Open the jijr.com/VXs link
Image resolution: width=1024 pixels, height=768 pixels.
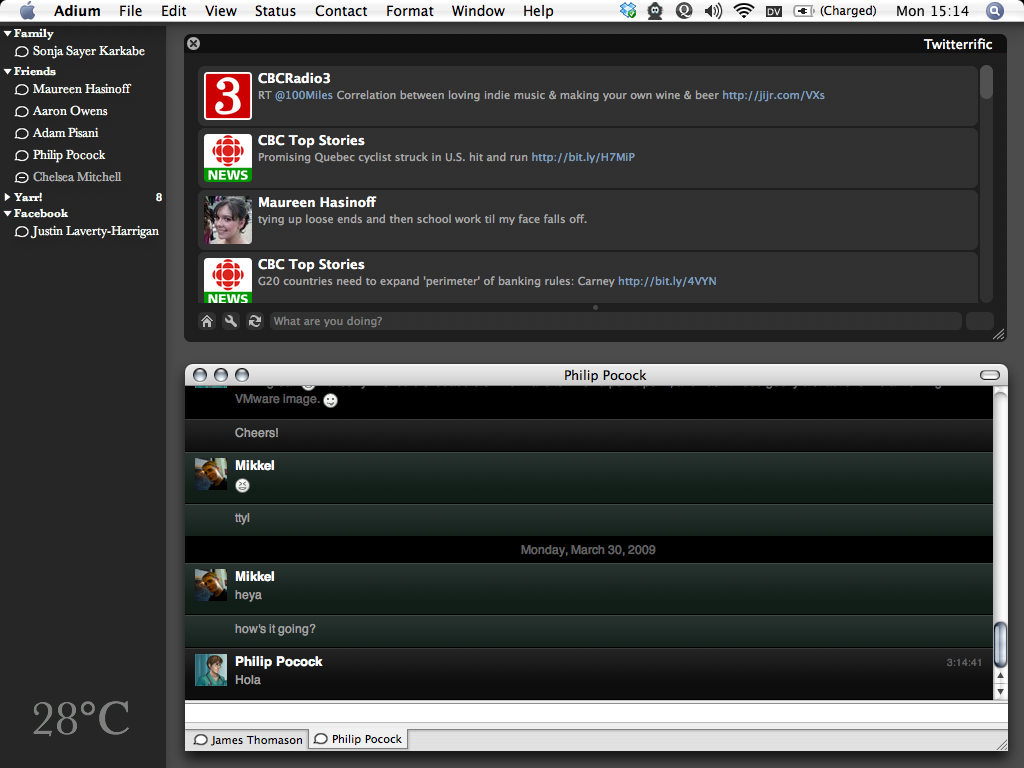(x=773, y=95)
